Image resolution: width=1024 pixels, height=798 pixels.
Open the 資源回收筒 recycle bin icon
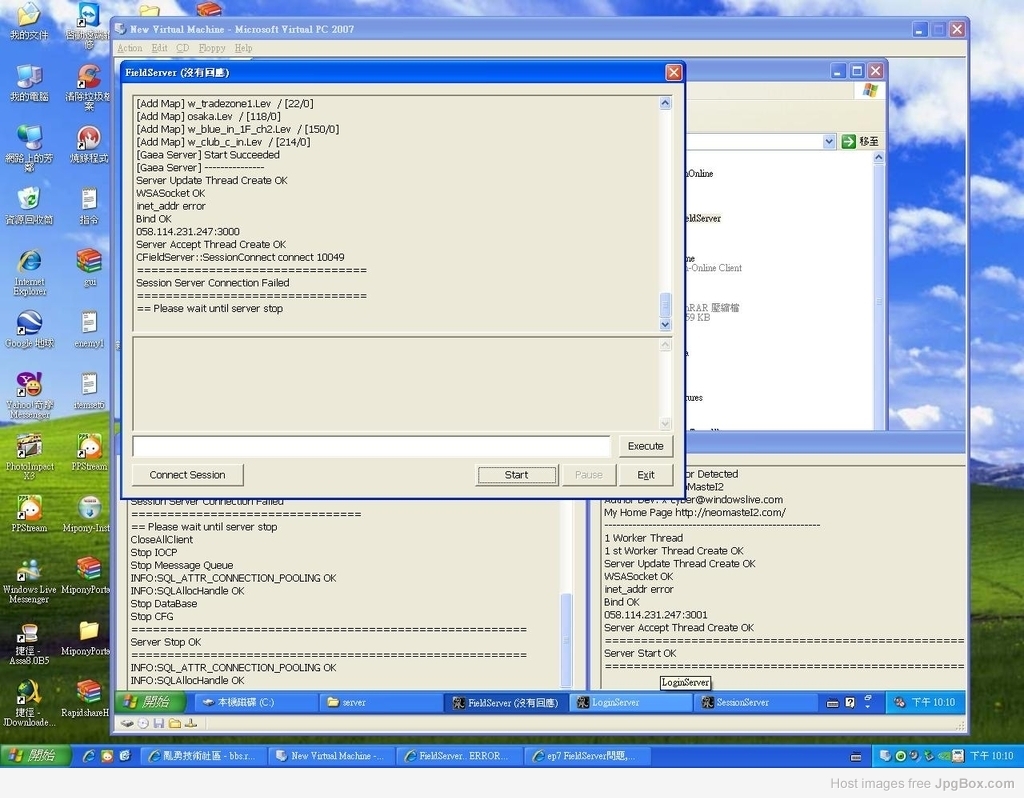29,199
